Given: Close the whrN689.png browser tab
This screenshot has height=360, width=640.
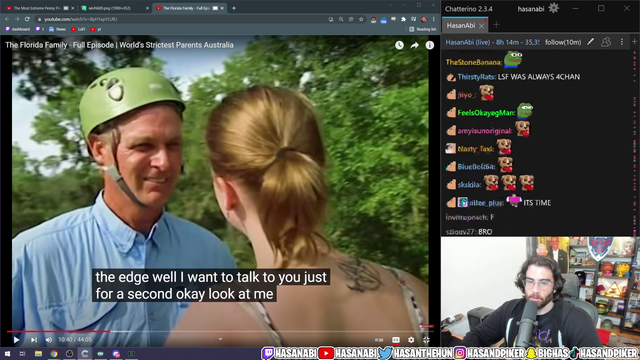Looking at the screenshot, I should click(x=147, y=8).
